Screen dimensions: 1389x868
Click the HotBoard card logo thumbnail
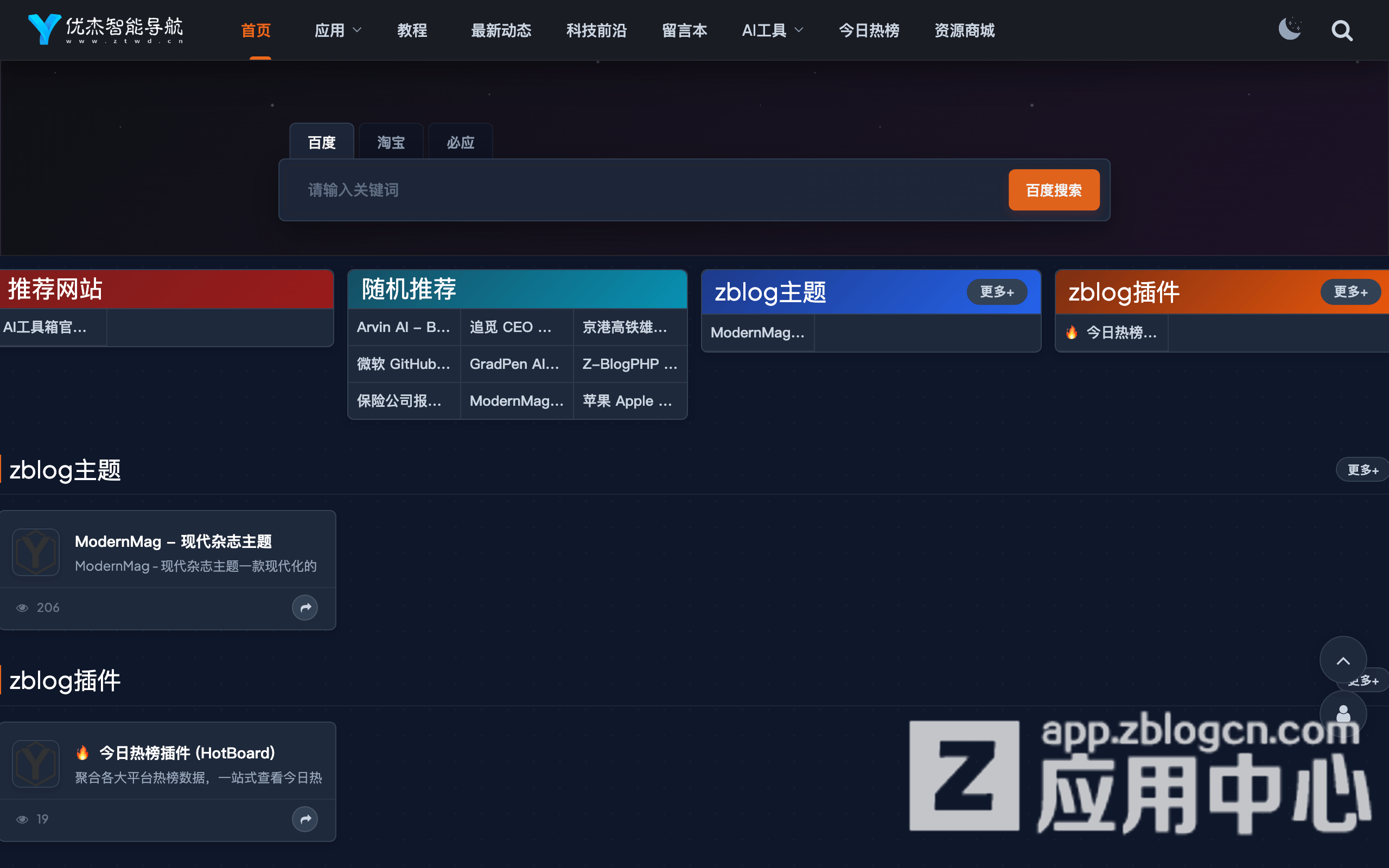pyautogui.click(x=36, y=764)
